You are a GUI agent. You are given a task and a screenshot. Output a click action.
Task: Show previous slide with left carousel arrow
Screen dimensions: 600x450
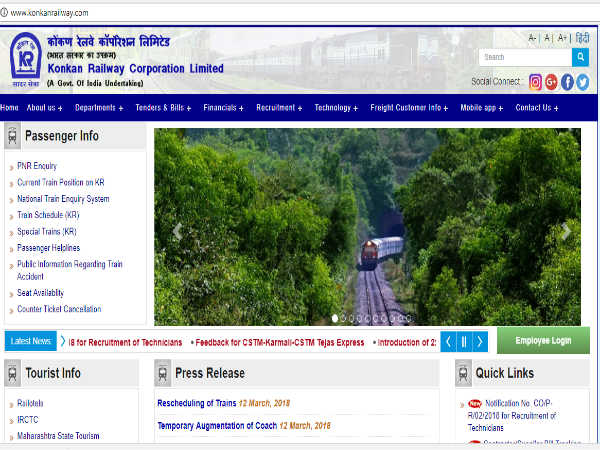(177, 231)
